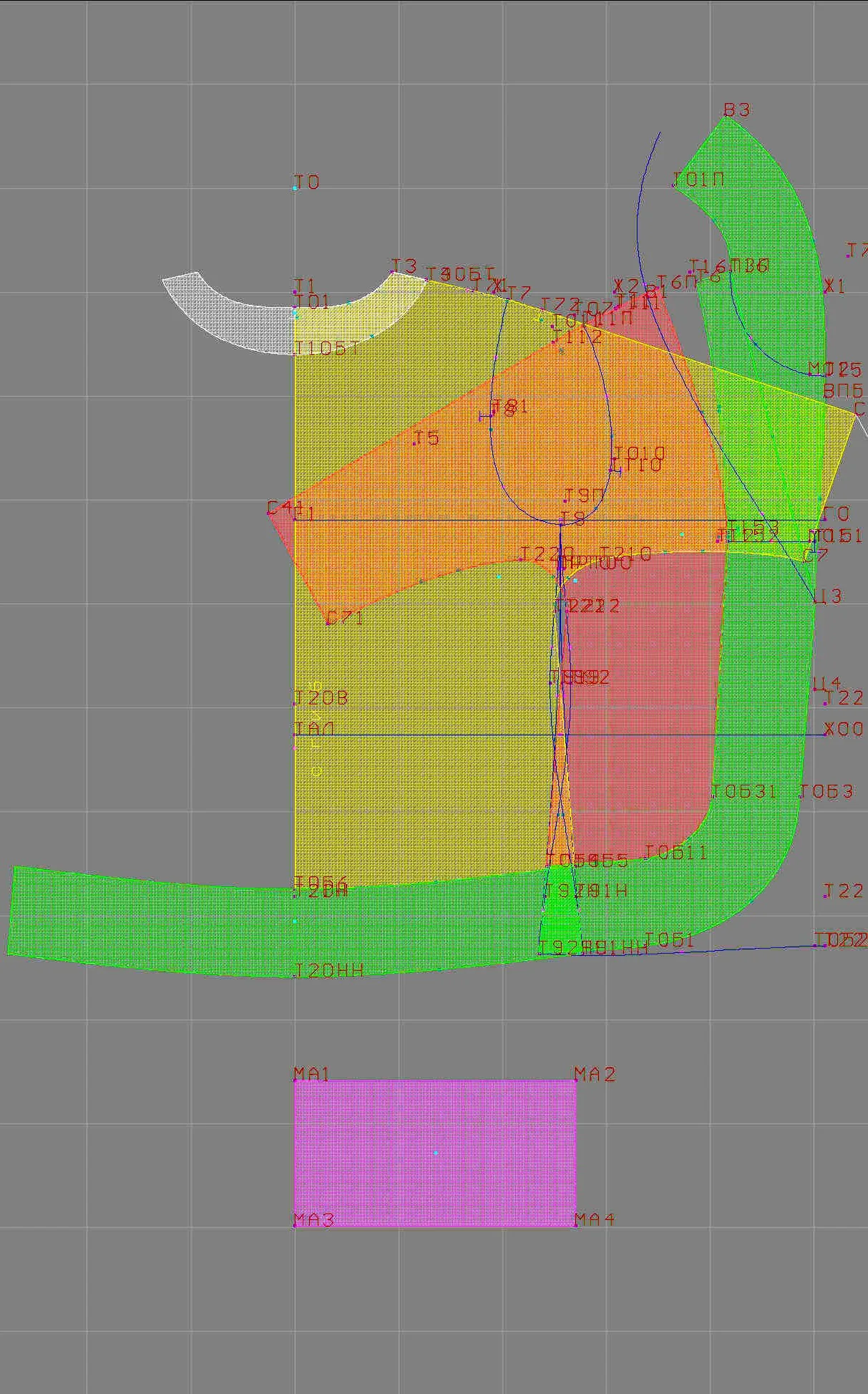Click the МА2 corner label
The width and height of the screenshot is (868, 1394).
click(595, 1074)
